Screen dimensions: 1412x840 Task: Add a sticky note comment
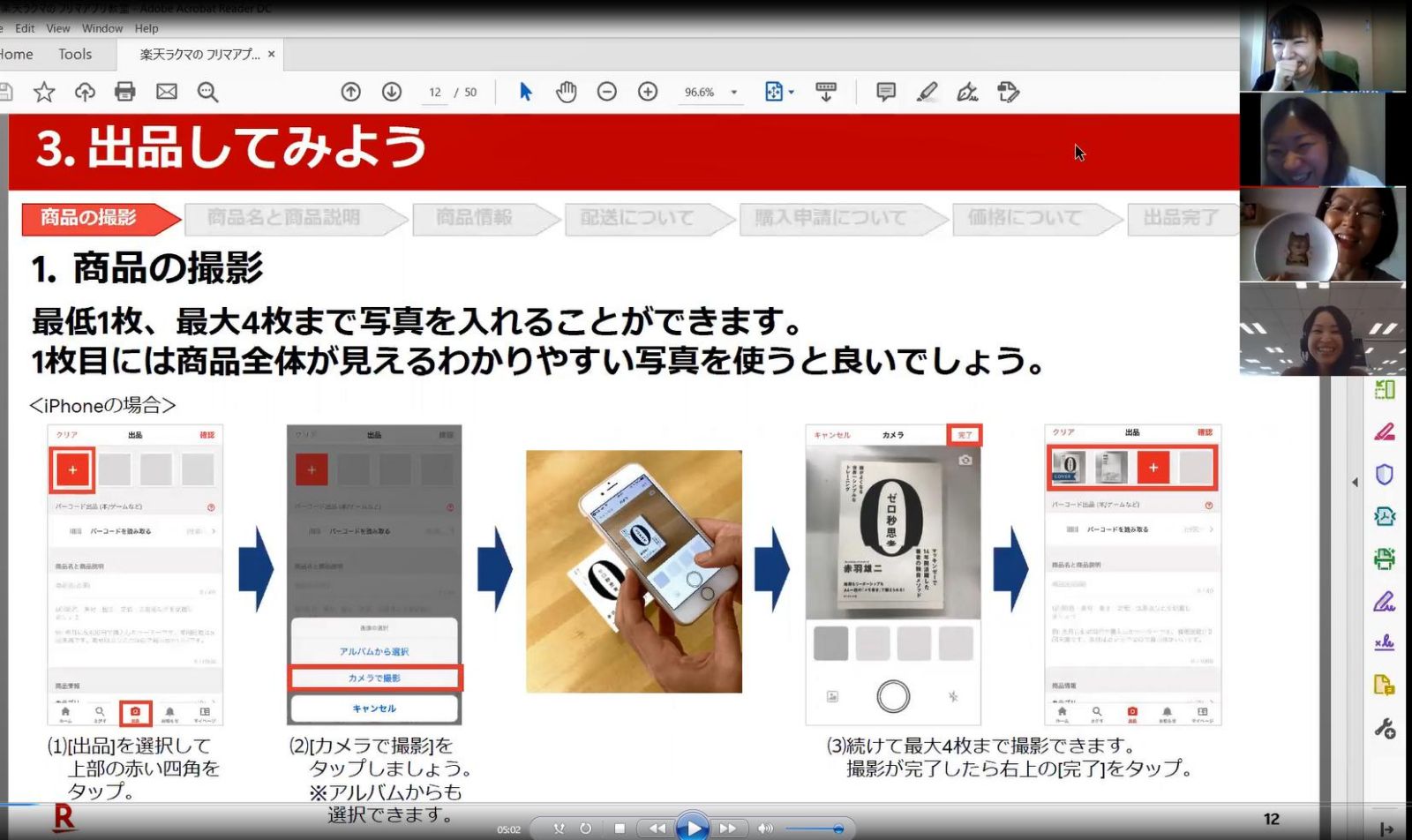[886, 92]
